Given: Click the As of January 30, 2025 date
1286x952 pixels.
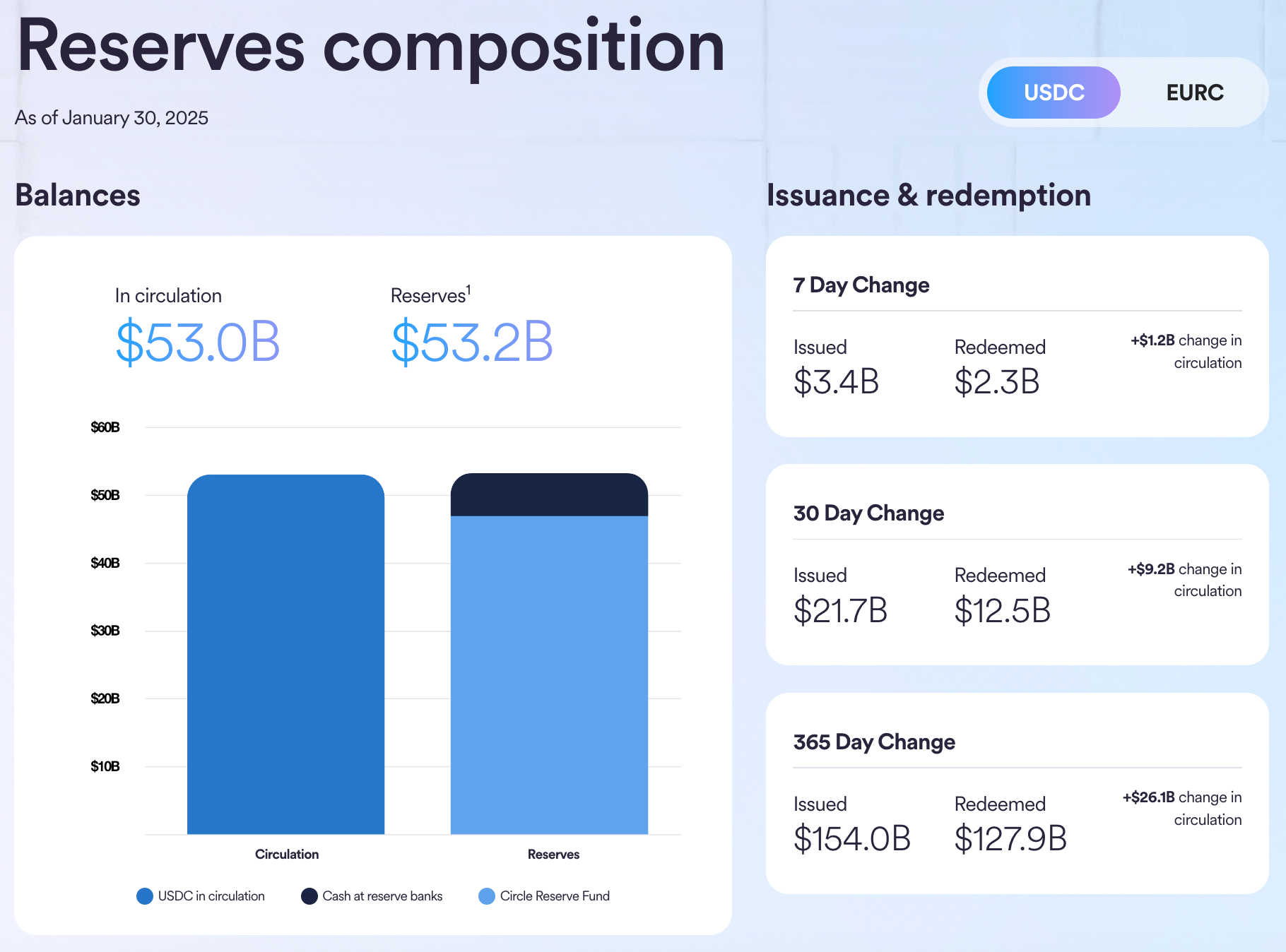Looking at the screenshot, I should [x=112, y=118].
